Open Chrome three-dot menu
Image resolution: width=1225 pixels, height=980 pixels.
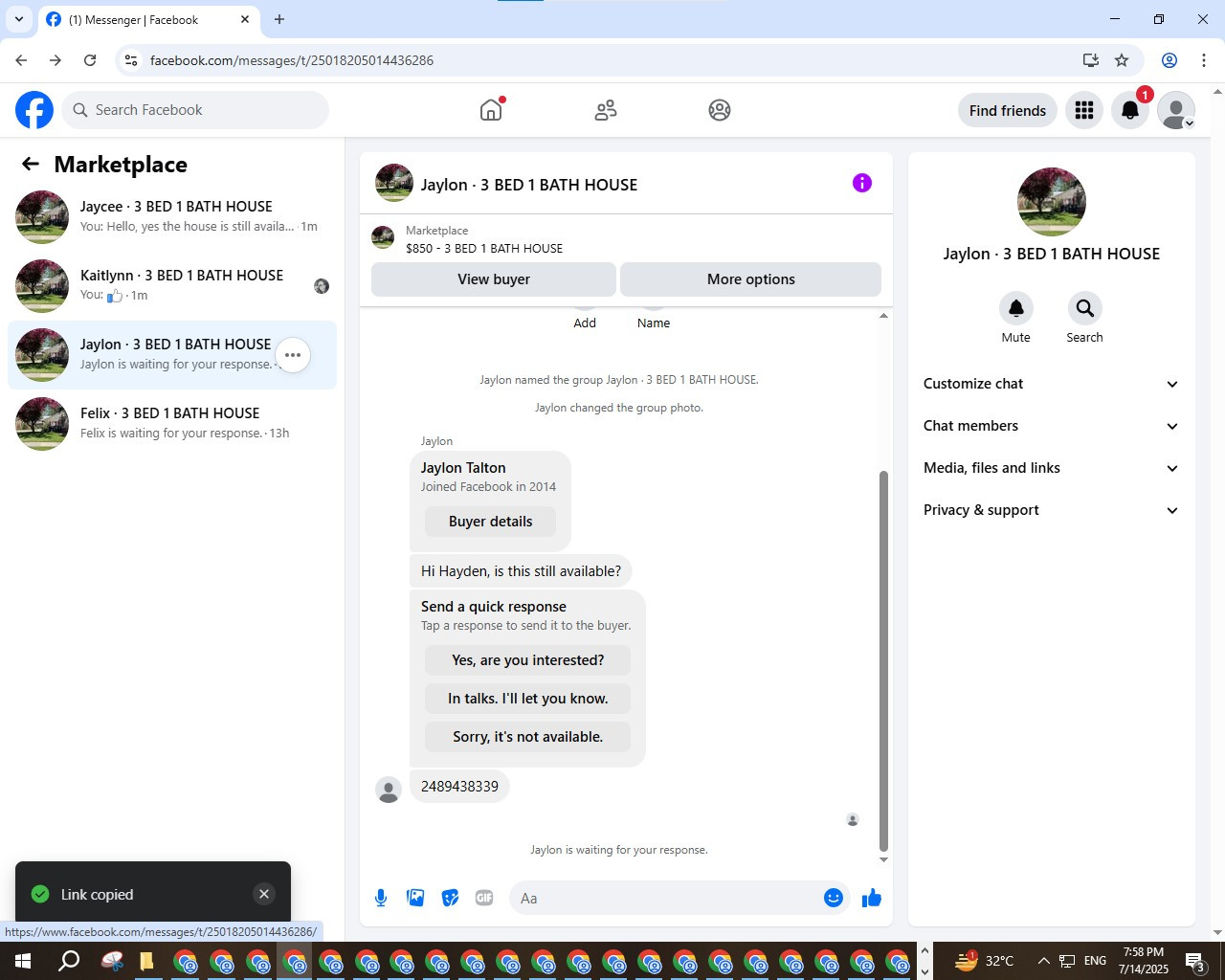(1204, 60)
